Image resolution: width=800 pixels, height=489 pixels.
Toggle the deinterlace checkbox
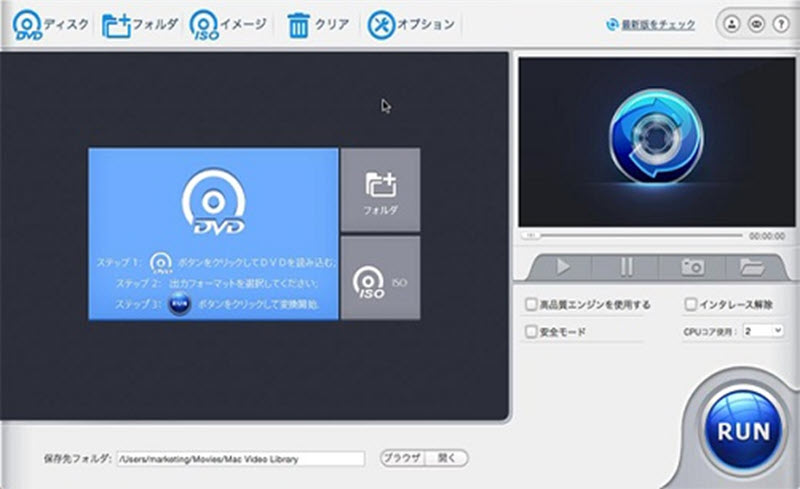(690, 304)
